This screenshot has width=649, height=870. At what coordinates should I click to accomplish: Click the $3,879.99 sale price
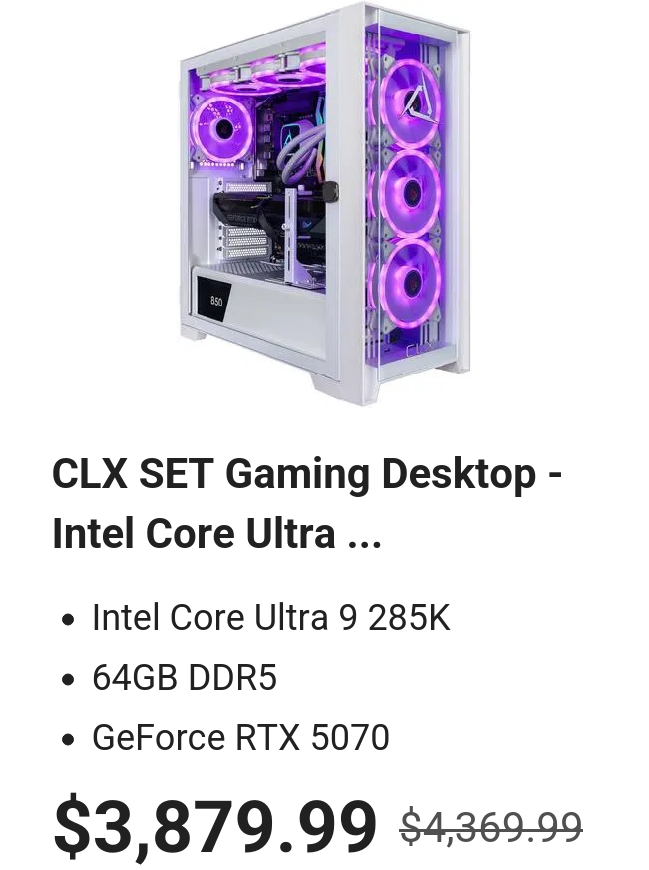[x=215, y=827]
